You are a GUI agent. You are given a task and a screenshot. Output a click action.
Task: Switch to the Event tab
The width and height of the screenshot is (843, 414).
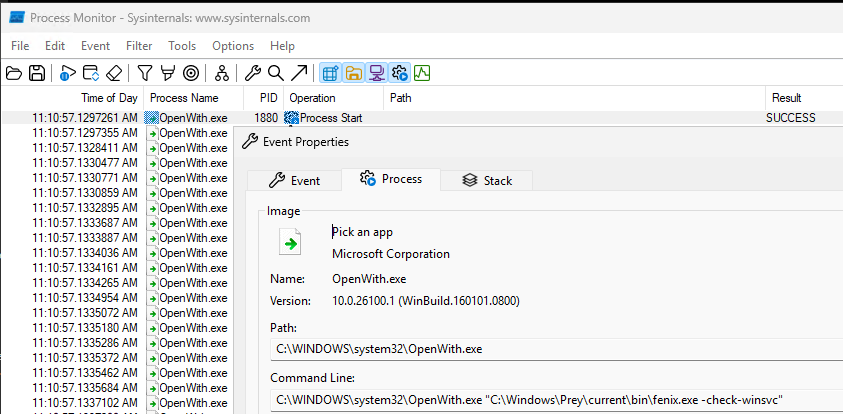click(294, 181)
